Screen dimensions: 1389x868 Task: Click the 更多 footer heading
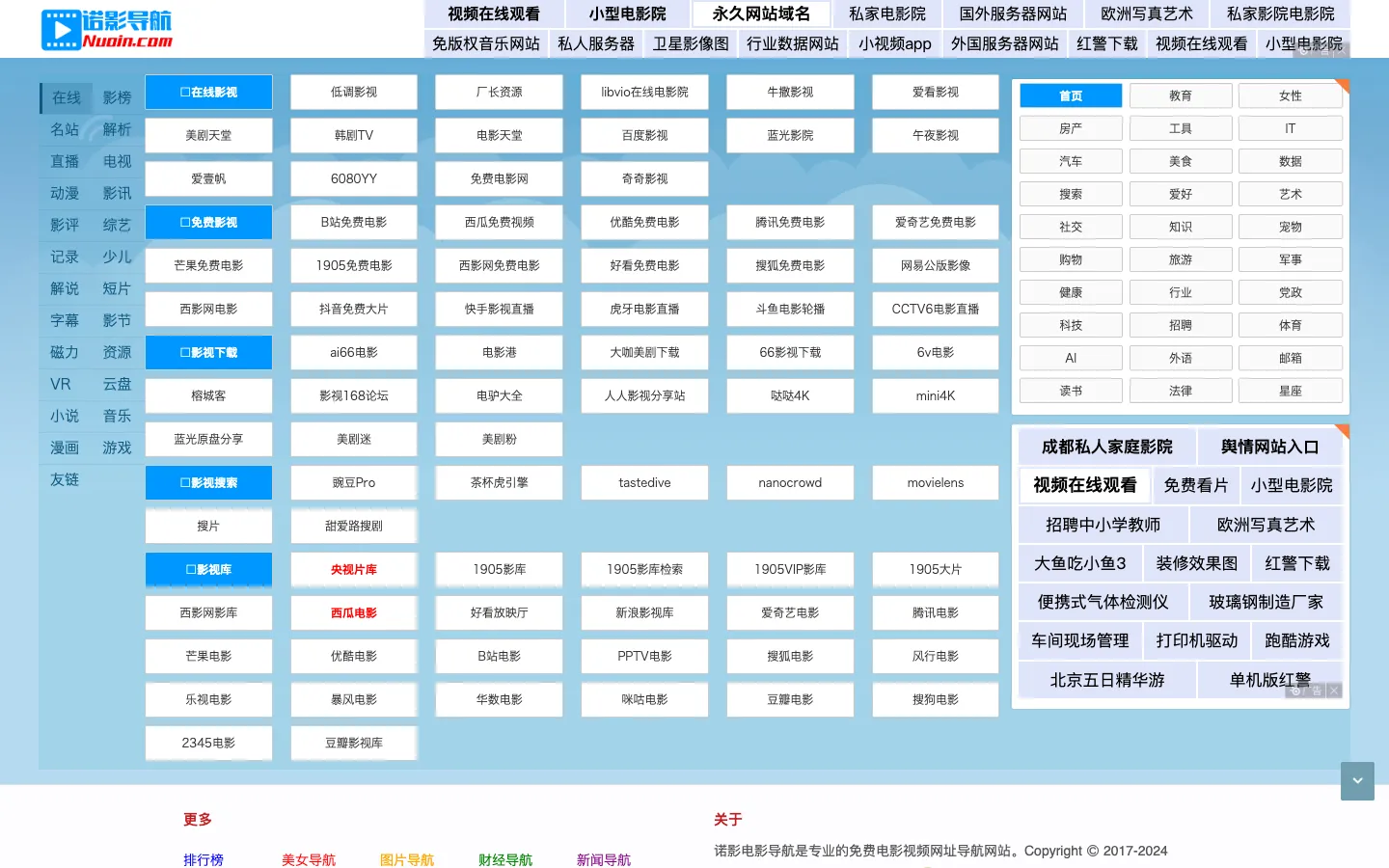pos(198,820)
